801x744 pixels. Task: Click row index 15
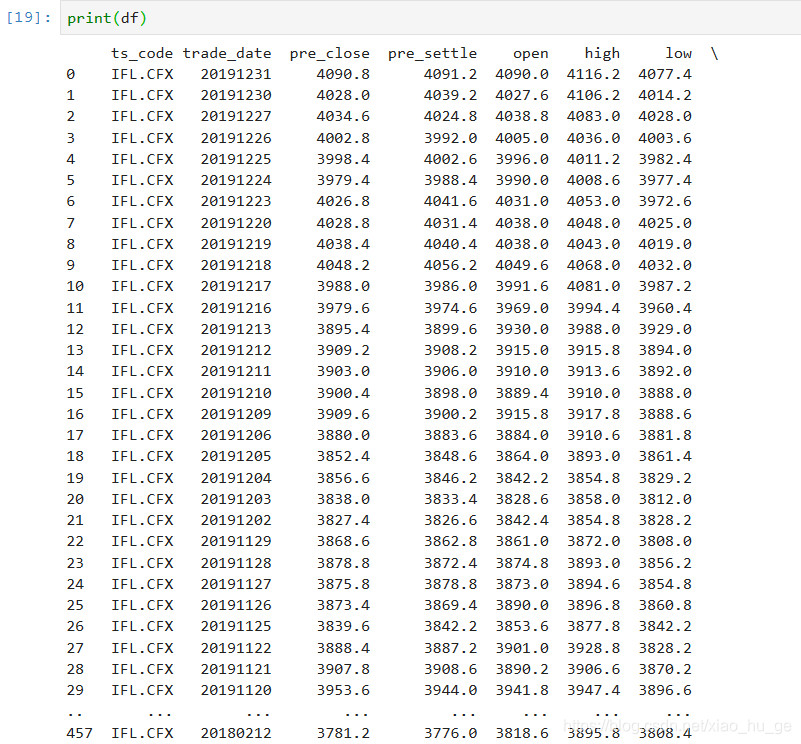click(x=75, y=393)
